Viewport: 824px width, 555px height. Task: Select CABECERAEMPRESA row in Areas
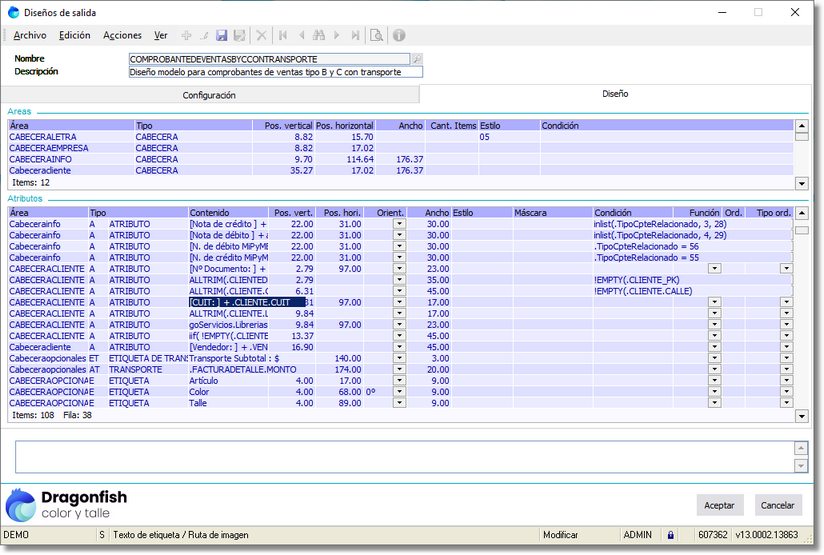coord(400,148)
